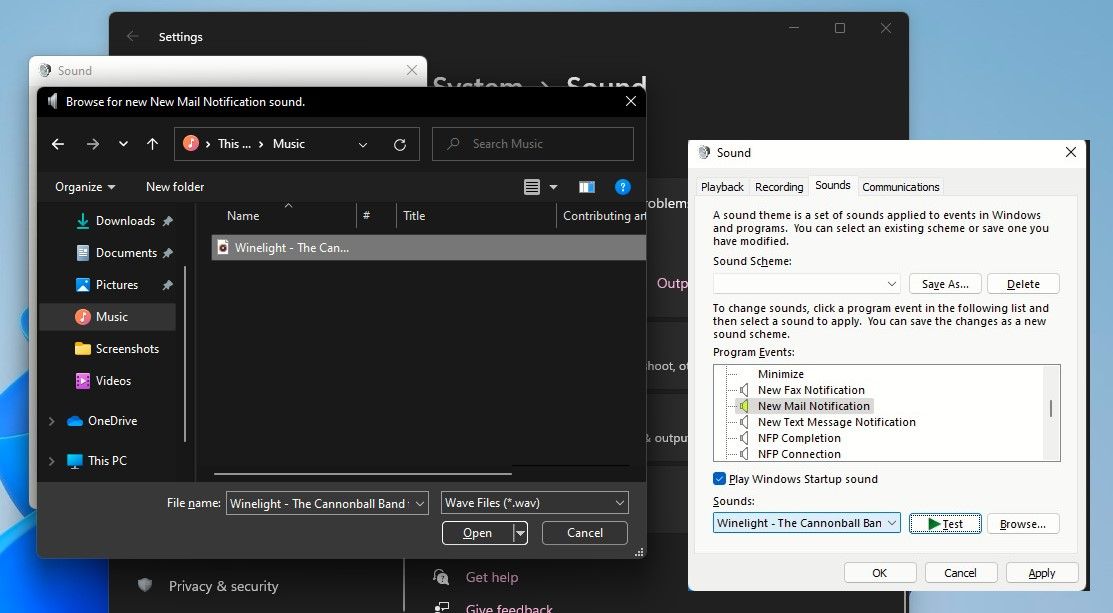Click the horizontal scrollbar in file list
The image size is (1113, 613).
click(x=363, y=473)
